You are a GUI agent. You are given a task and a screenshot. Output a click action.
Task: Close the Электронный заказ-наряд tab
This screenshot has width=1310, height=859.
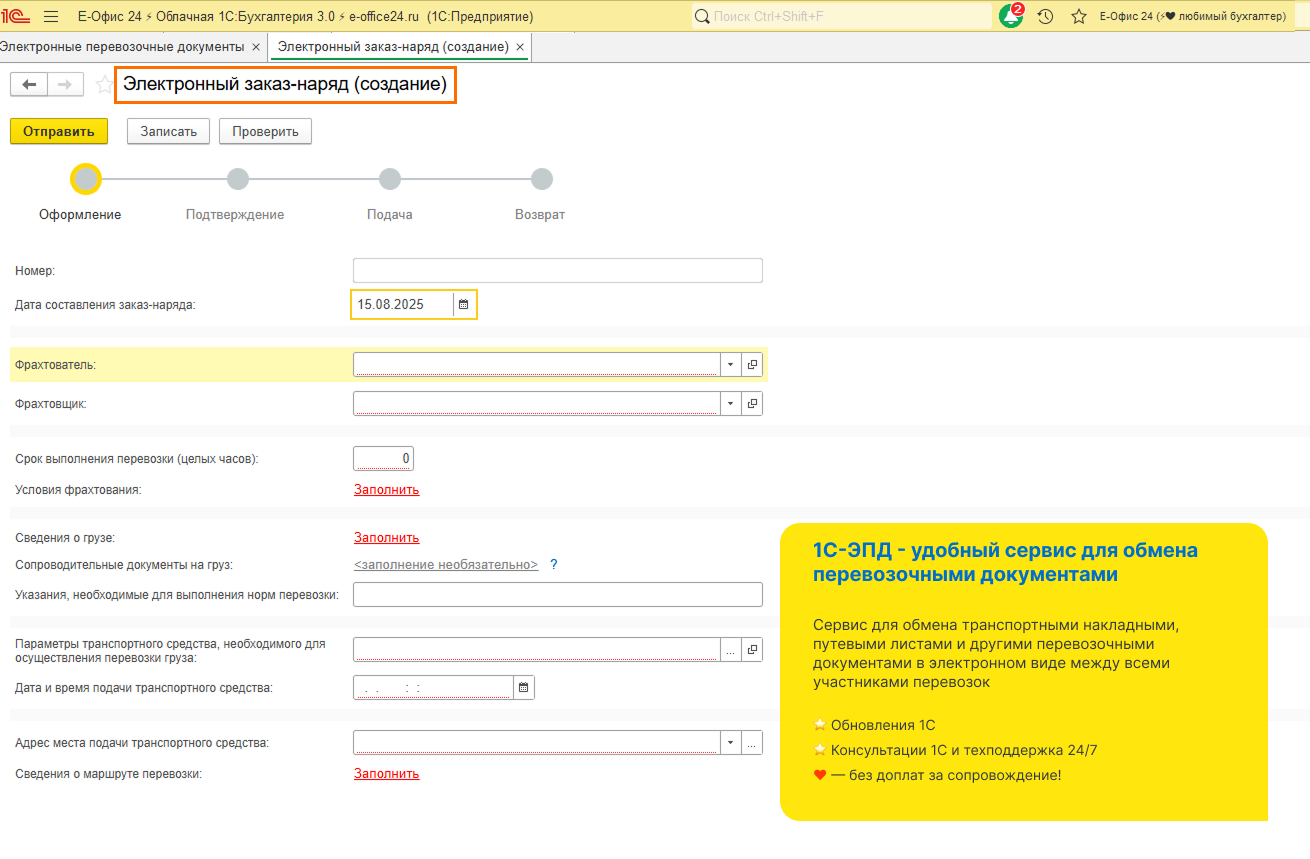pos(521,47)
